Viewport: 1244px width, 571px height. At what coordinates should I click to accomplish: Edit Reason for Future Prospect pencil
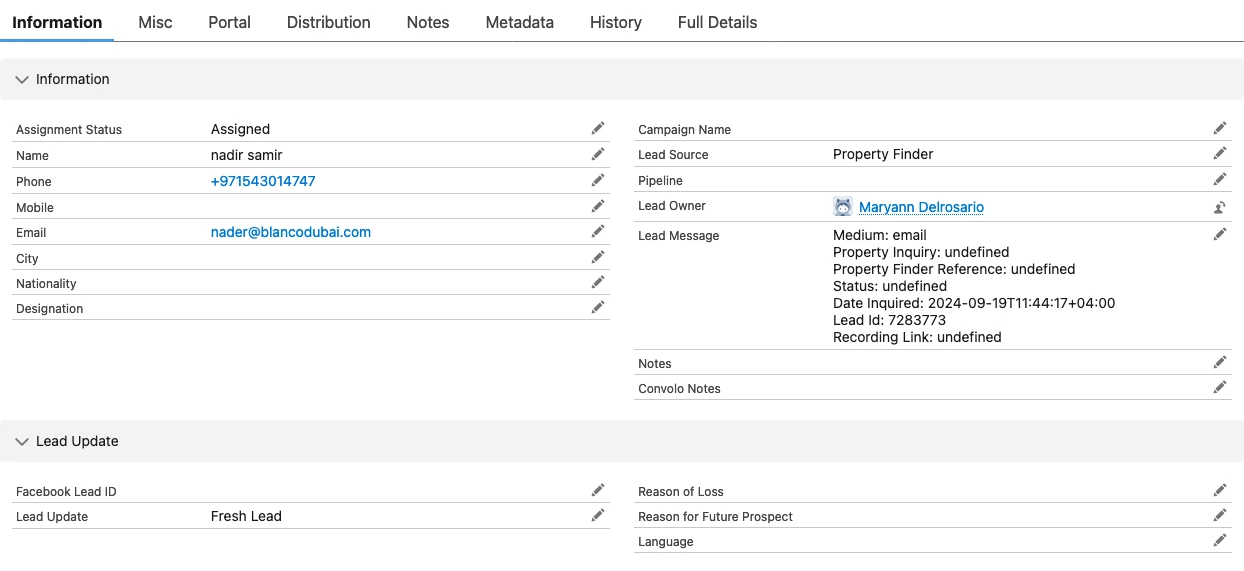(1220, 515)
